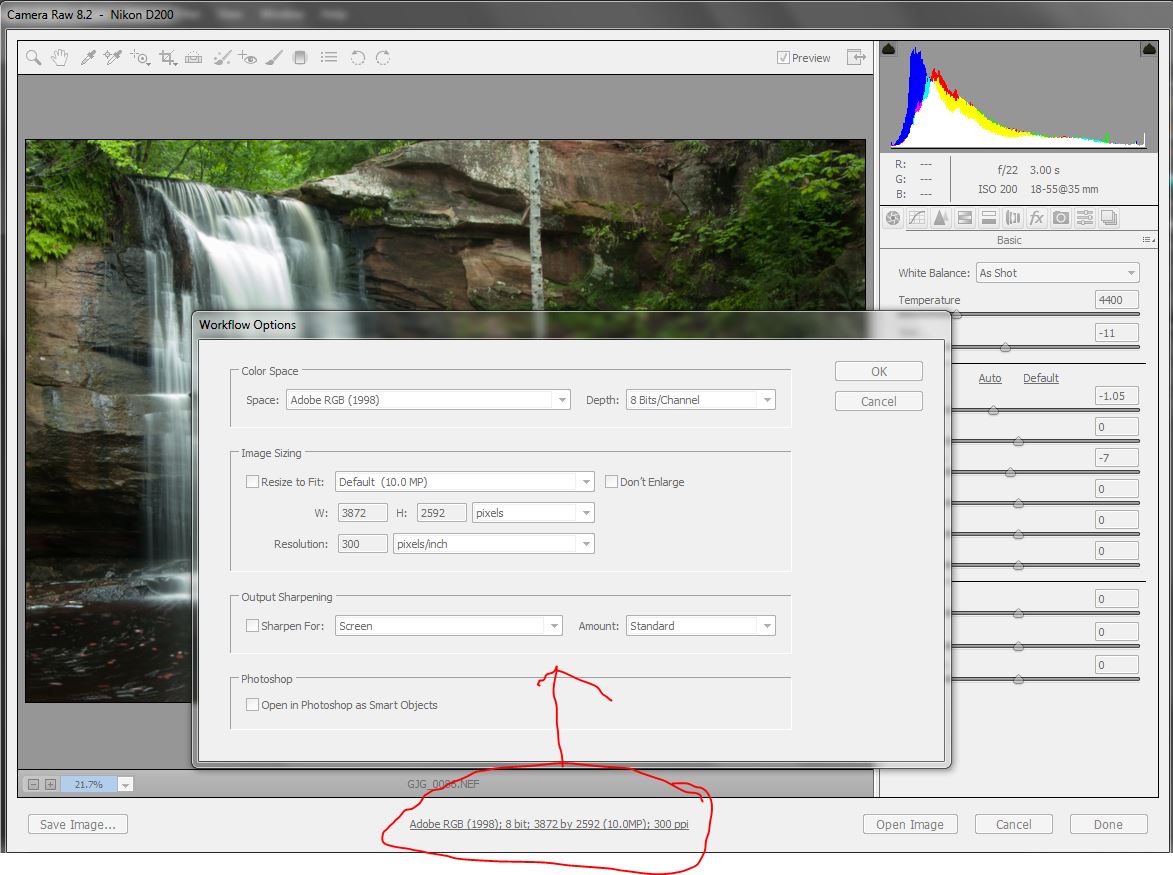Enable Don't Enlarge checkbox
Viewport: 1173px width, 875px height.
pos(611,482)
